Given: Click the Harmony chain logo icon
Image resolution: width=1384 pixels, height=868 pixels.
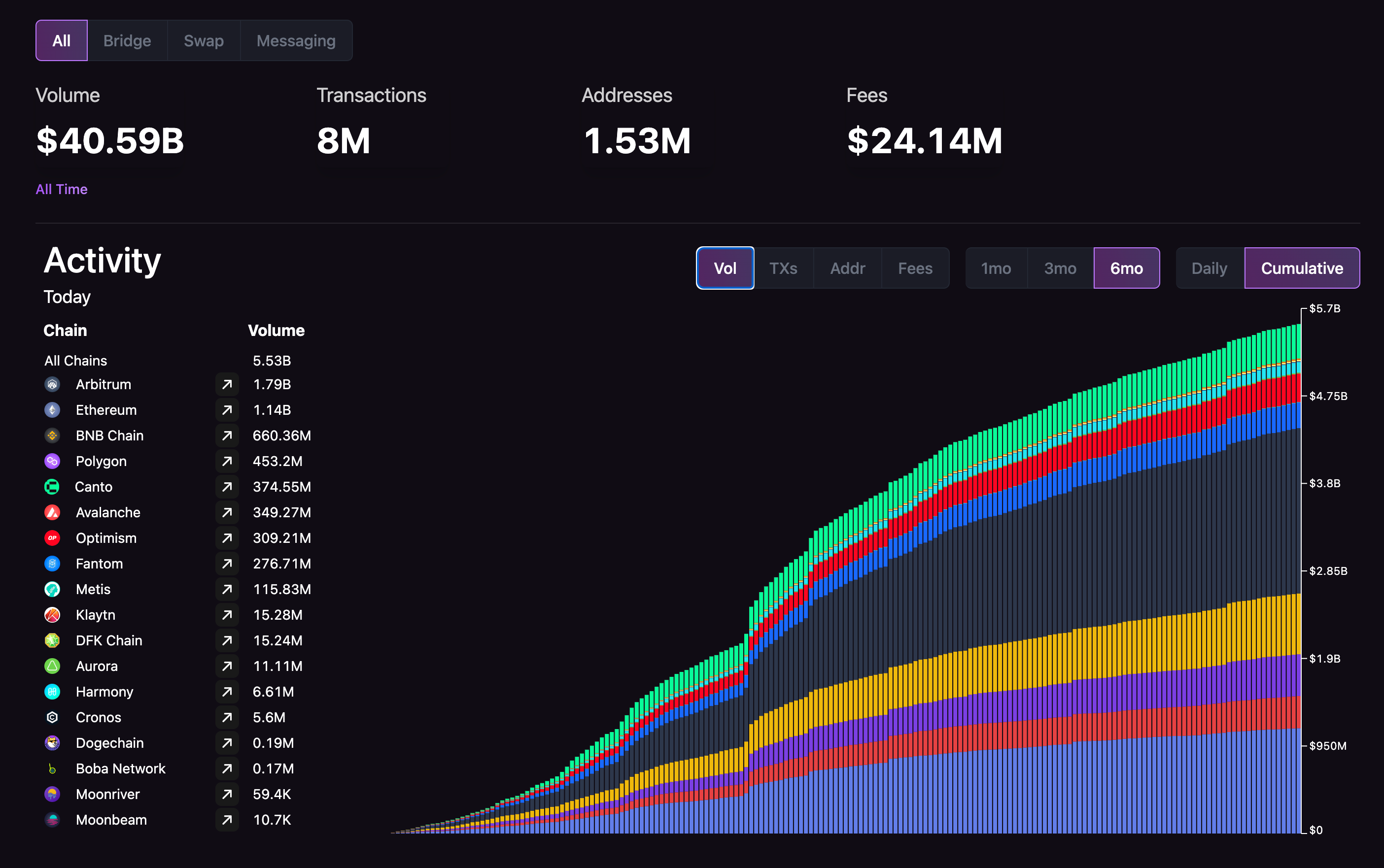Looking at the screenshot, I should pos(52,692).
